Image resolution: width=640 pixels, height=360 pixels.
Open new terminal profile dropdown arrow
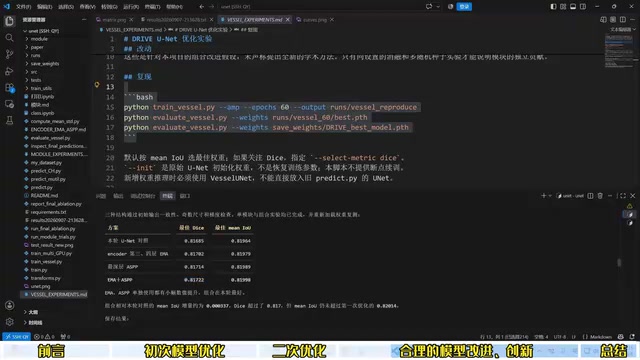click(550, 196)
